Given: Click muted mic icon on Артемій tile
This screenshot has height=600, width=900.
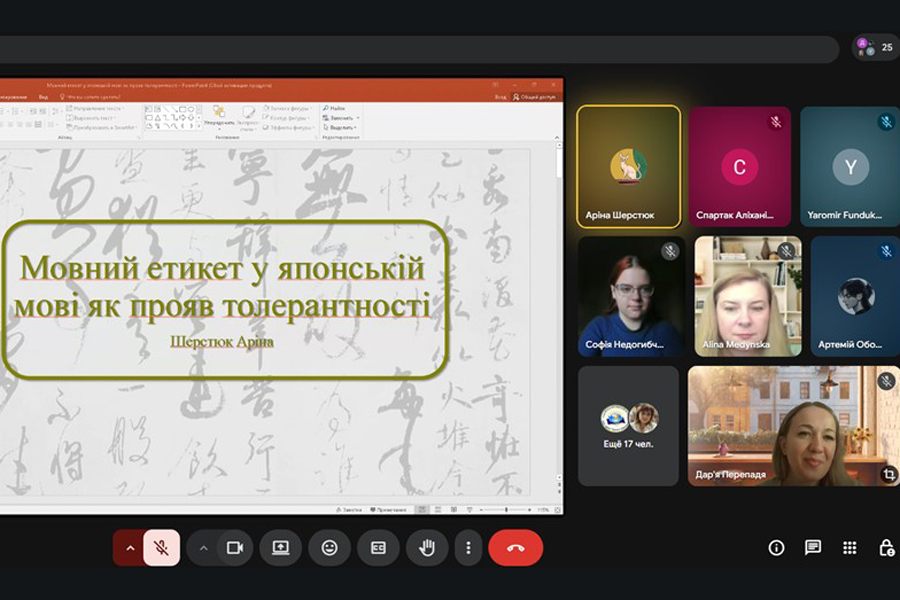Looking at the screenshot, I should (x=886, y=251).
